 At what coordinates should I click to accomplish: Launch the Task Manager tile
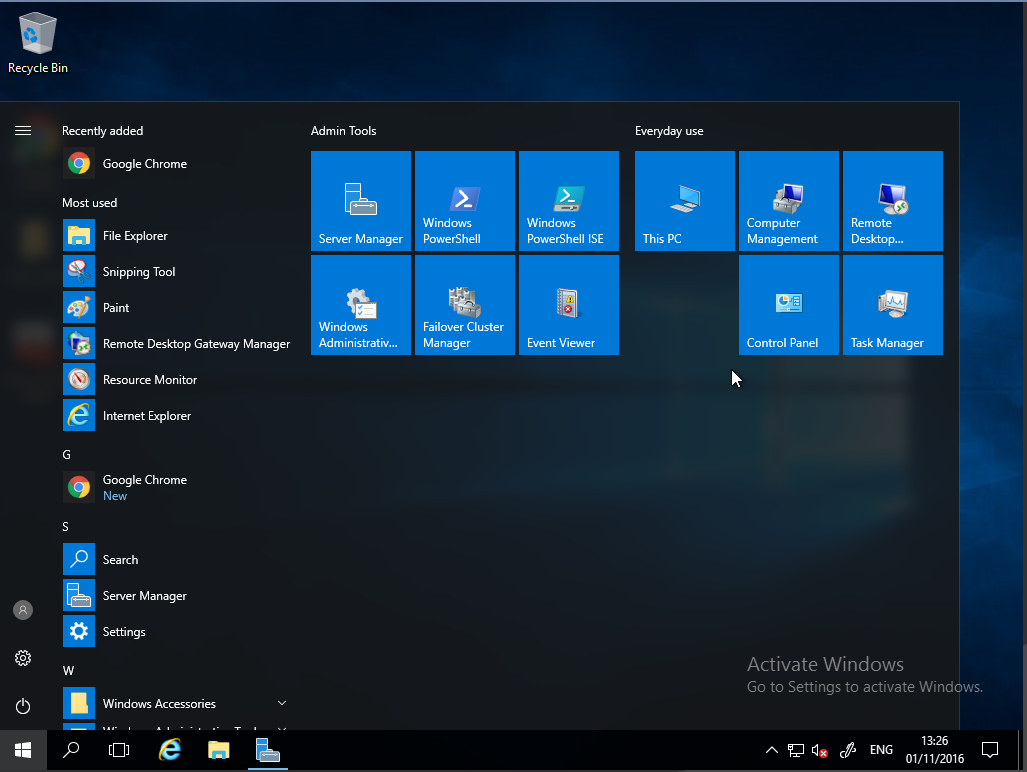[x=893, y=305]
